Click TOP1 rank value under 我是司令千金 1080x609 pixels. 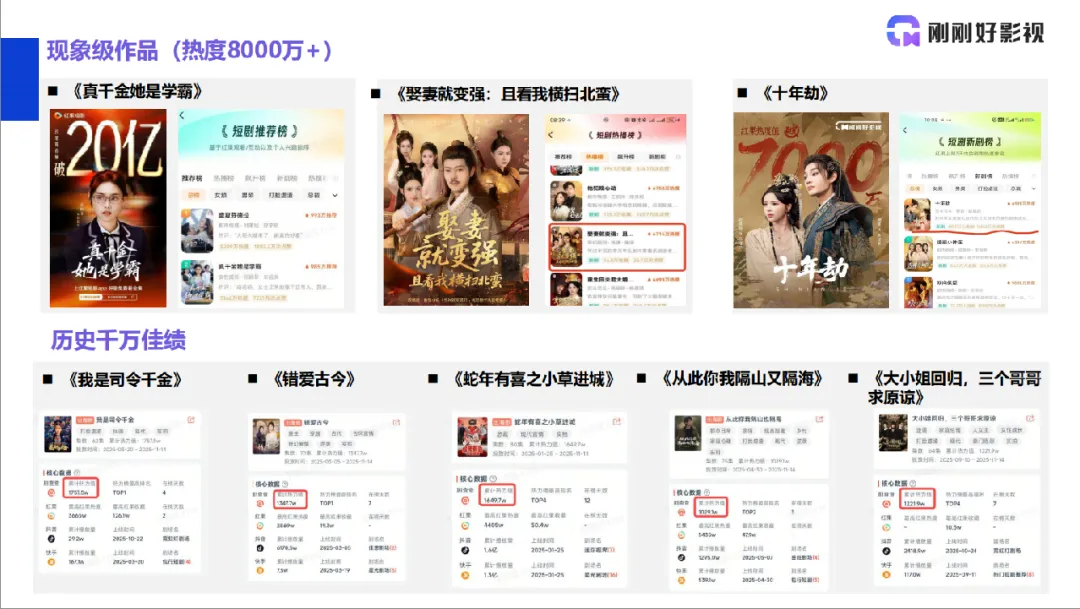click(x=120, y=493)
